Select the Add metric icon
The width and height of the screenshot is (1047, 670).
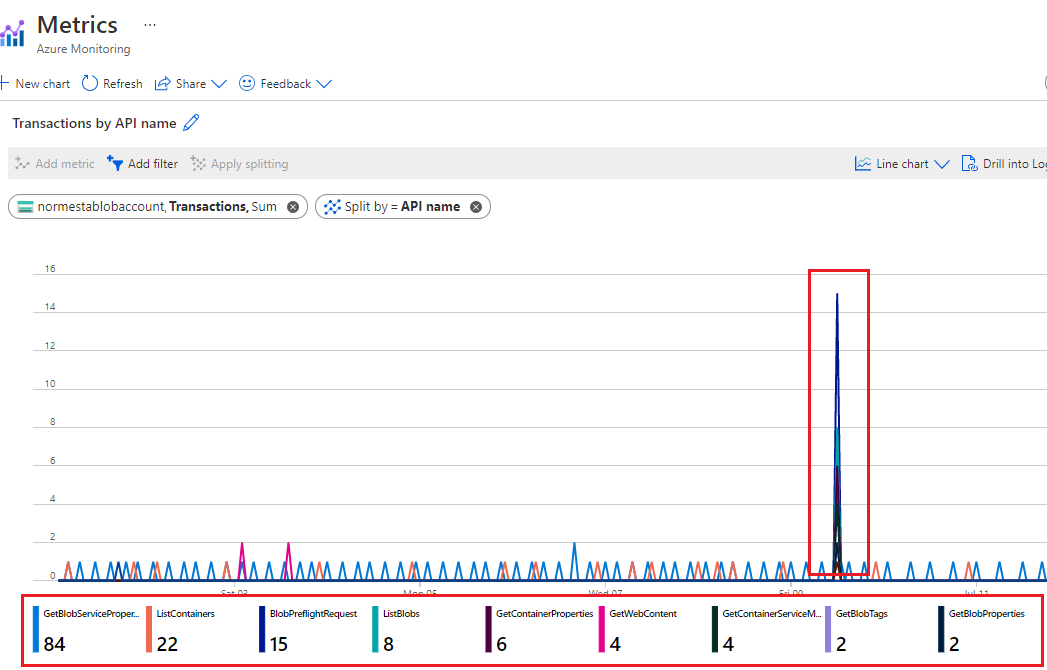22,163
